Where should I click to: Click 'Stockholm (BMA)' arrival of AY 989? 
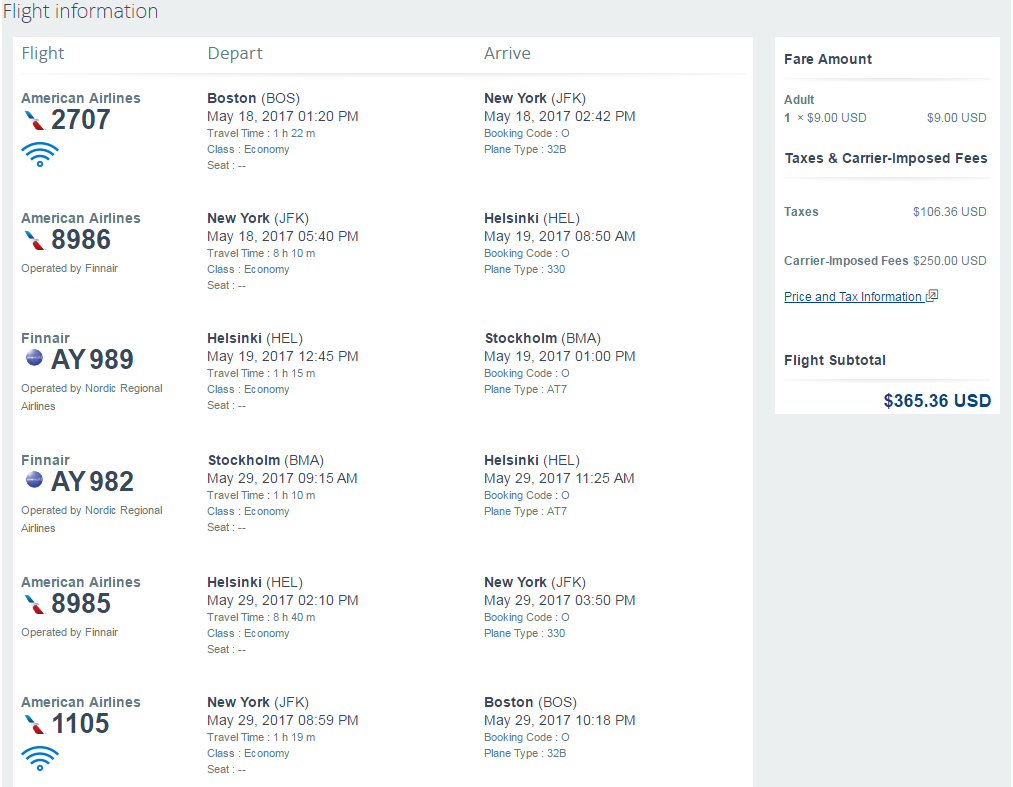pyautogui.click(x=543, y=339)
